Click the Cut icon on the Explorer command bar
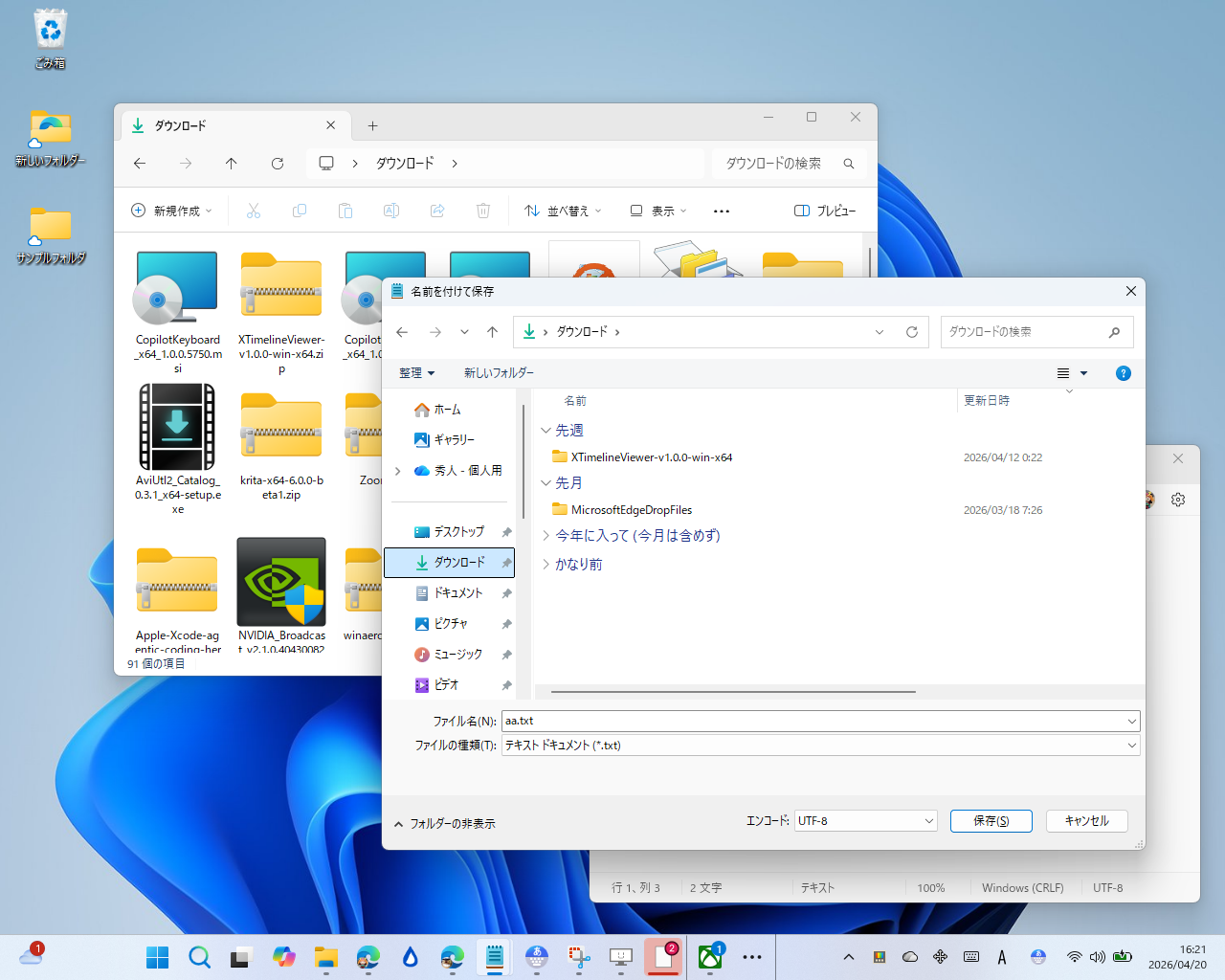The height and width of the screenshot is (980, 1225). pos(253,211)
